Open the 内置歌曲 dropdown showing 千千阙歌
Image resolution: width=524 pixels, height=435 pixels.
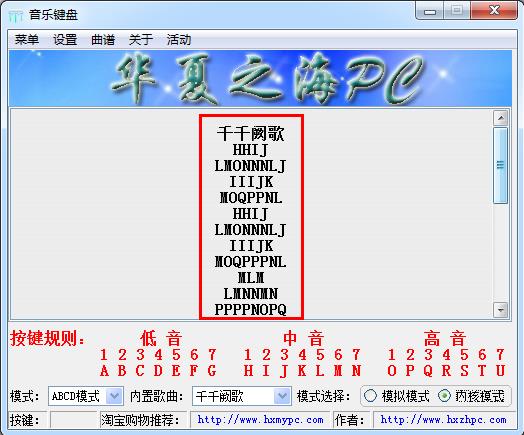coord(282,396)
